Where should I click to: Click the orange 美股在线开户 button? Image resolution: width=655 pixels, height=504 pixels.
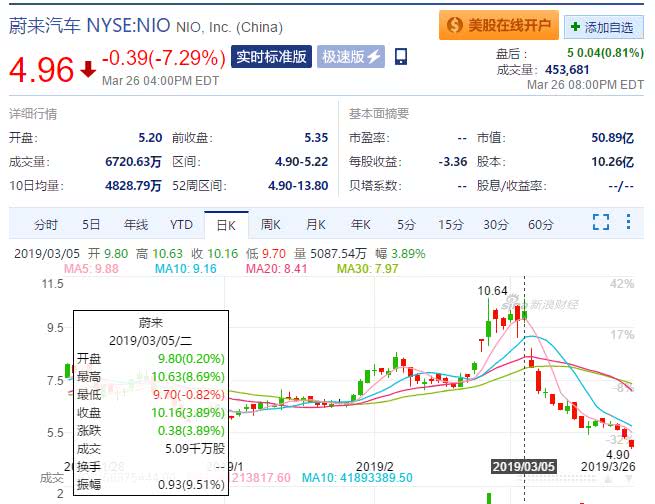[499, 25]
